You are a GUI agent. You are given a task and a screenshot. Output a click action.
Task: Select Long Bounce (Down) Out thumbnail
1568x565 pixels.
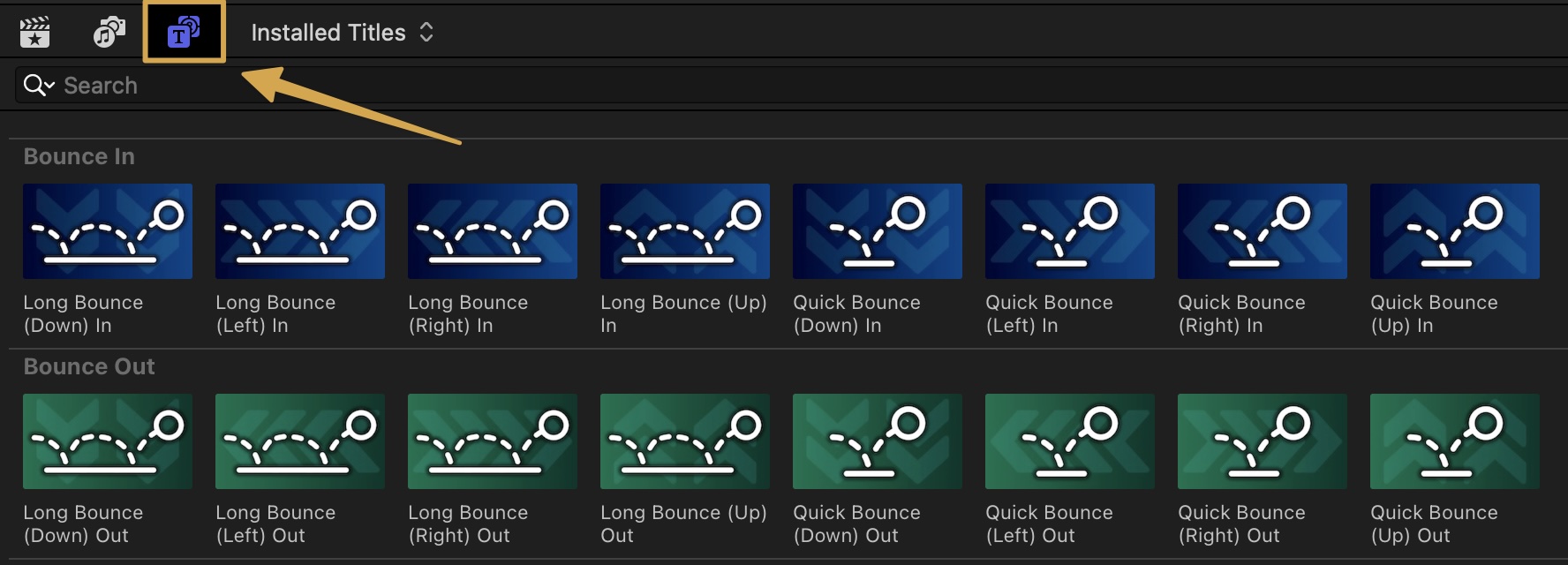coord(108,441)
